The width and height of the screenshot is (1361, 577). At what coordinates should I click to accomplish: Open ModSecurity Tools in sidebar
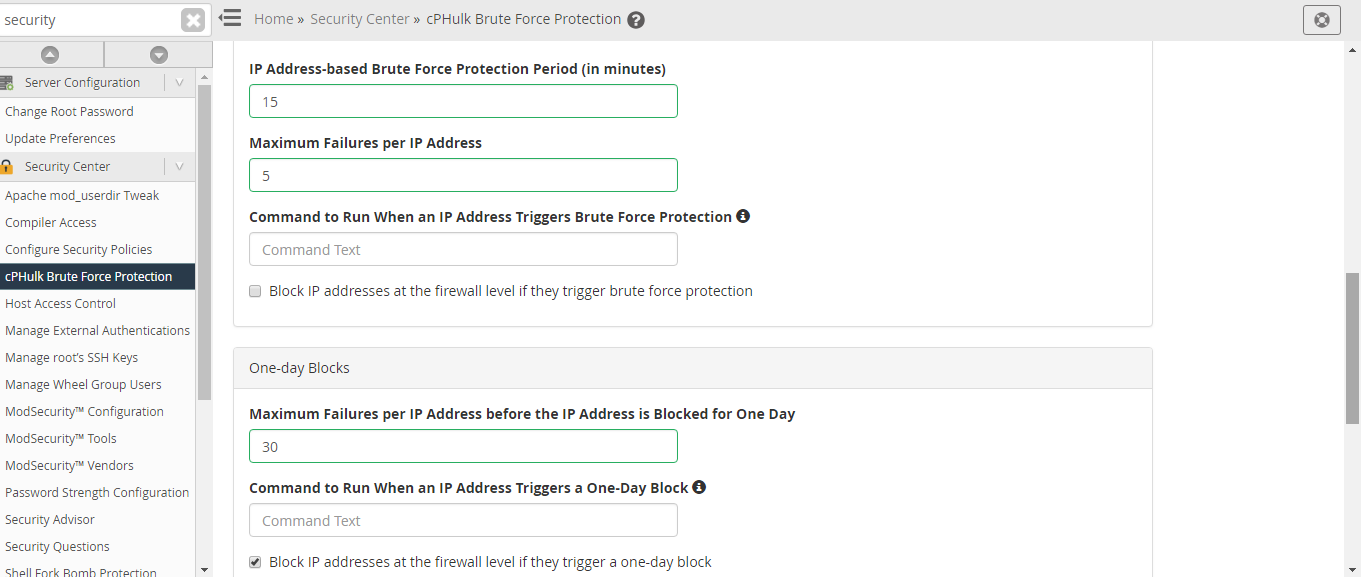point(61,439)
